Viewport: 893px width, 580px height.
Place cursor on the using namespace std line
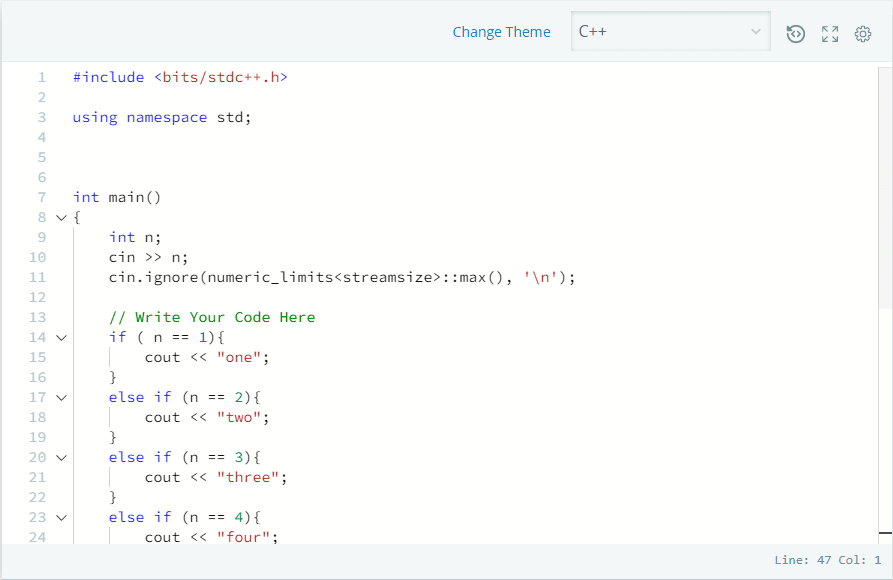[x=160, y=117]
